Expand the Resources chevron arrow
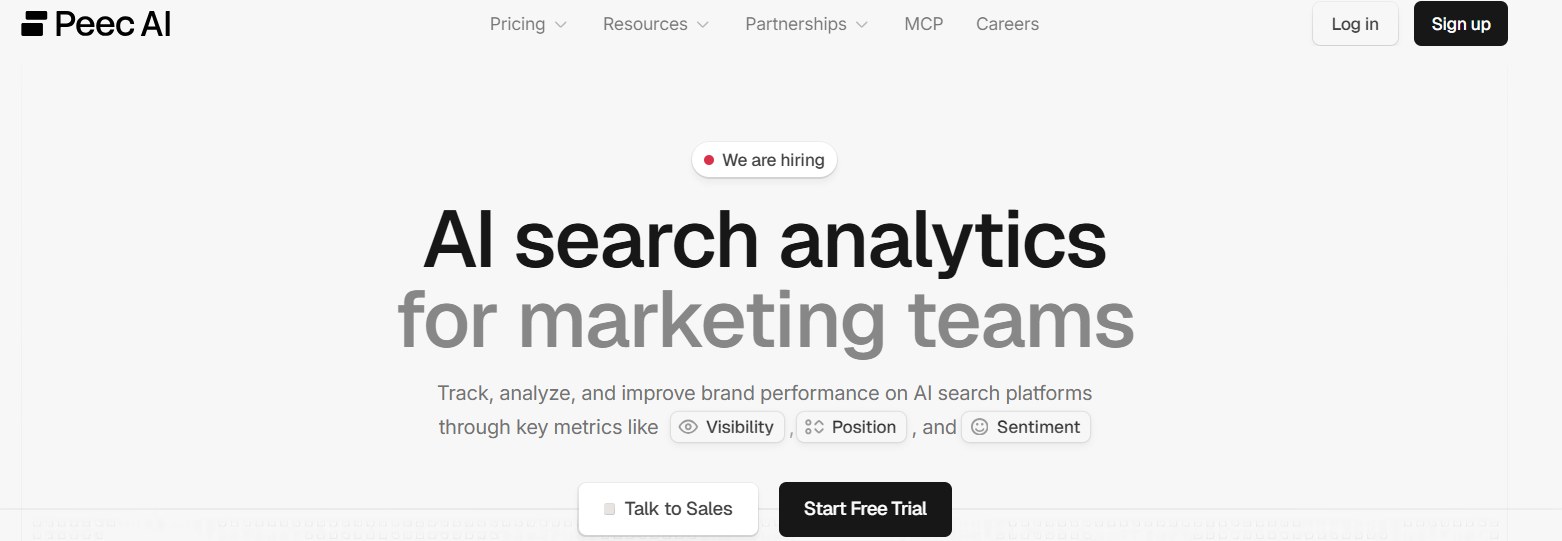 point(703,25)
